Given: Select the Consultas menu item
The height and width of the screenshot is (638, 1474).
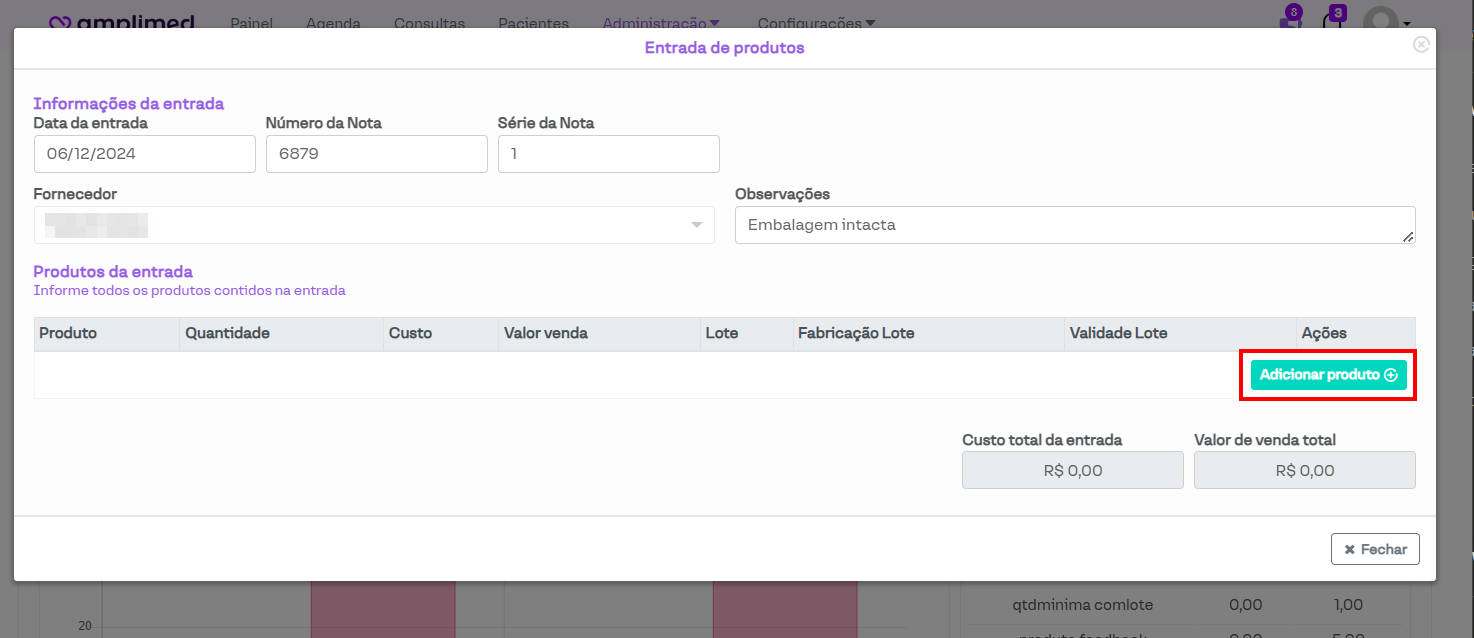Looking at the screenshot, I should tap(429, 23).
